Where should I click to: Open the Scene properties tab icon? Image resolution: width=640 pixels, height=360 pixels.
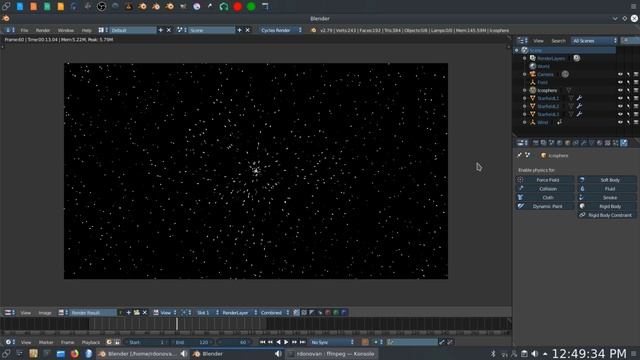(551, 143)
